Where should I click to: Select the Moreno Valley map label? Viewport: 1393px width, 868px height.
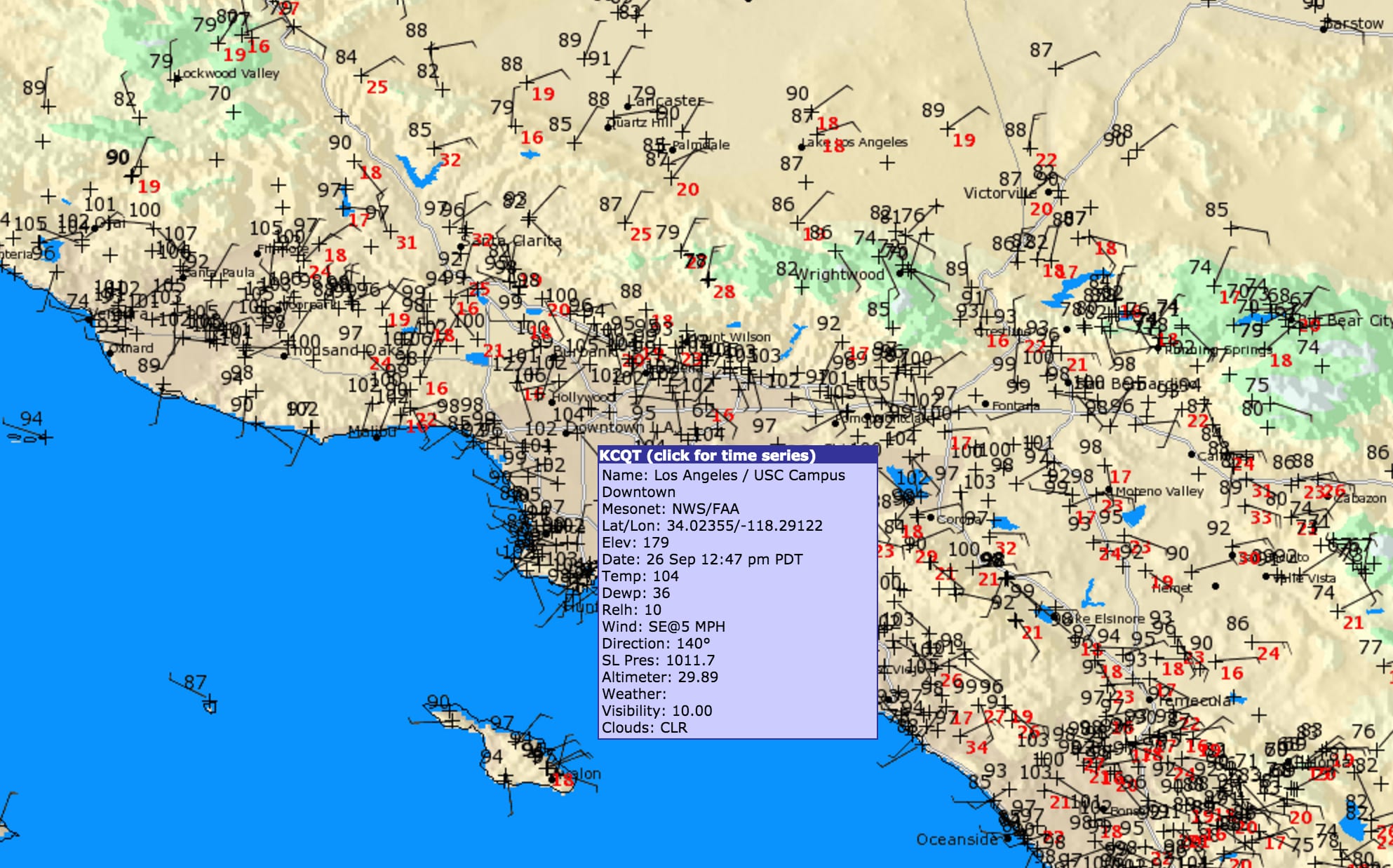1159,491
